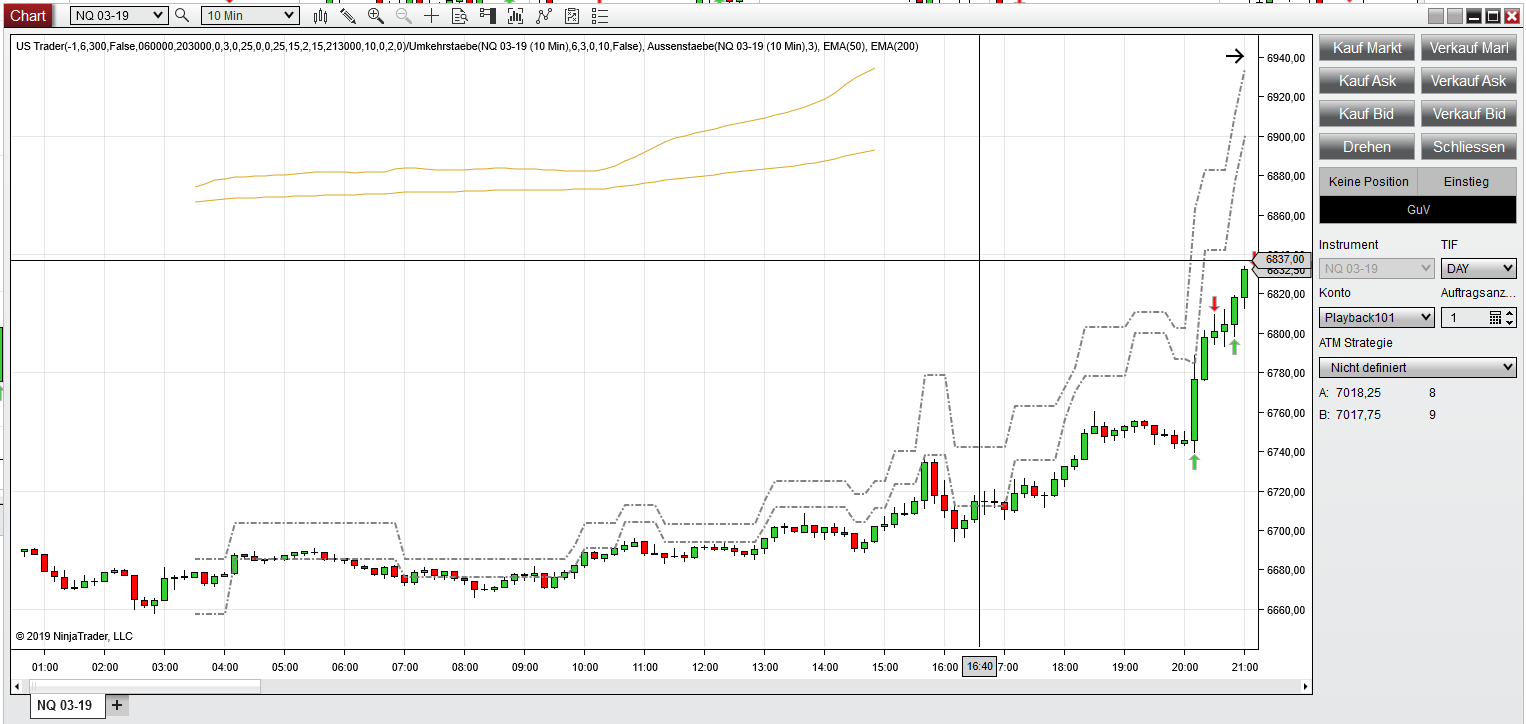The height and width of the screenshot is (724, 1526).
Task: Open the TIF DAY dropdown
Action: [1478, 268]
